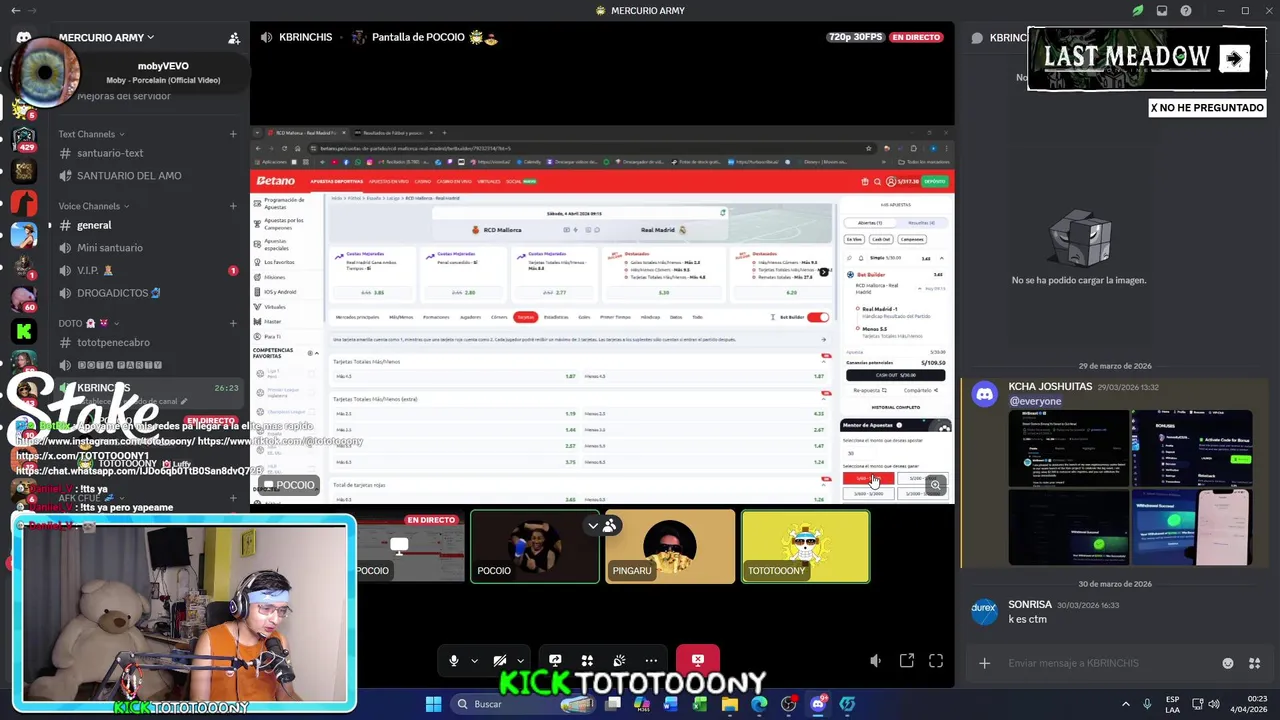Open Microsoft Edge from the taskbar
This screenshot has height=720, width=1280.
coord(759,704)
